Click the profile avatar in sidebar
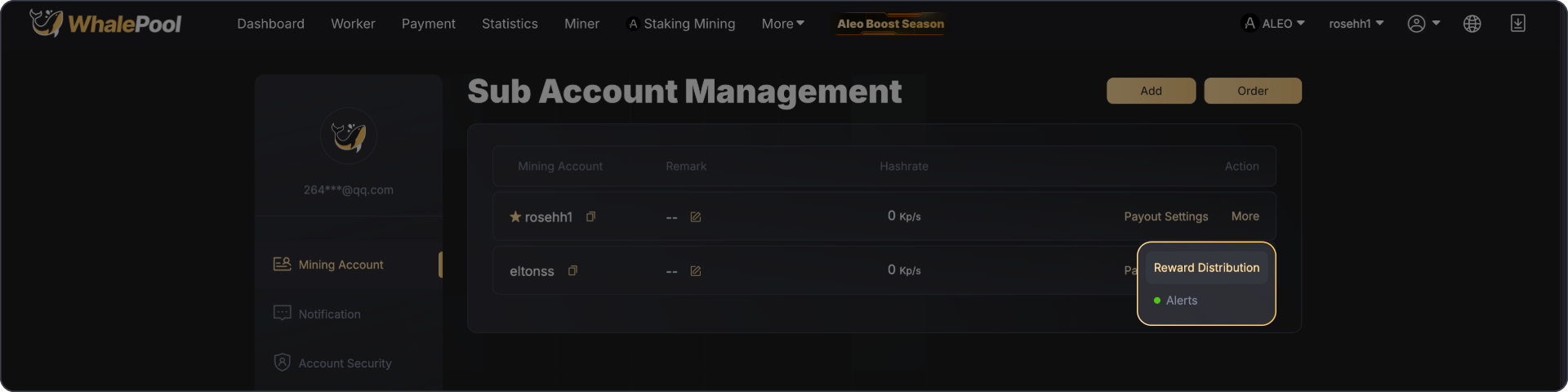Image resolution: width=1568 pixels, height=392 pixels. 349,136
